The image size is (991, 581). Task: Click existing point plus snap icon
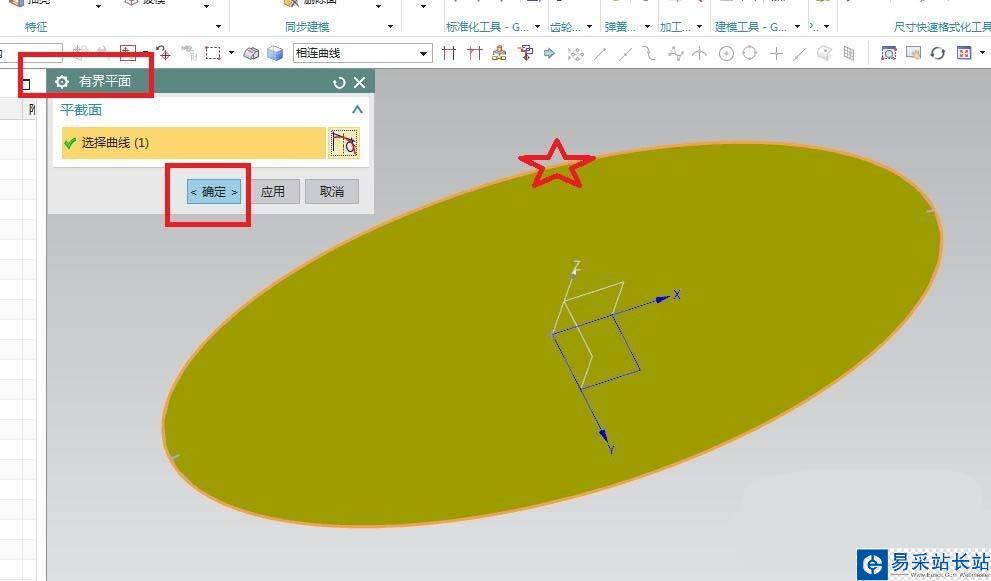[776, 54]
